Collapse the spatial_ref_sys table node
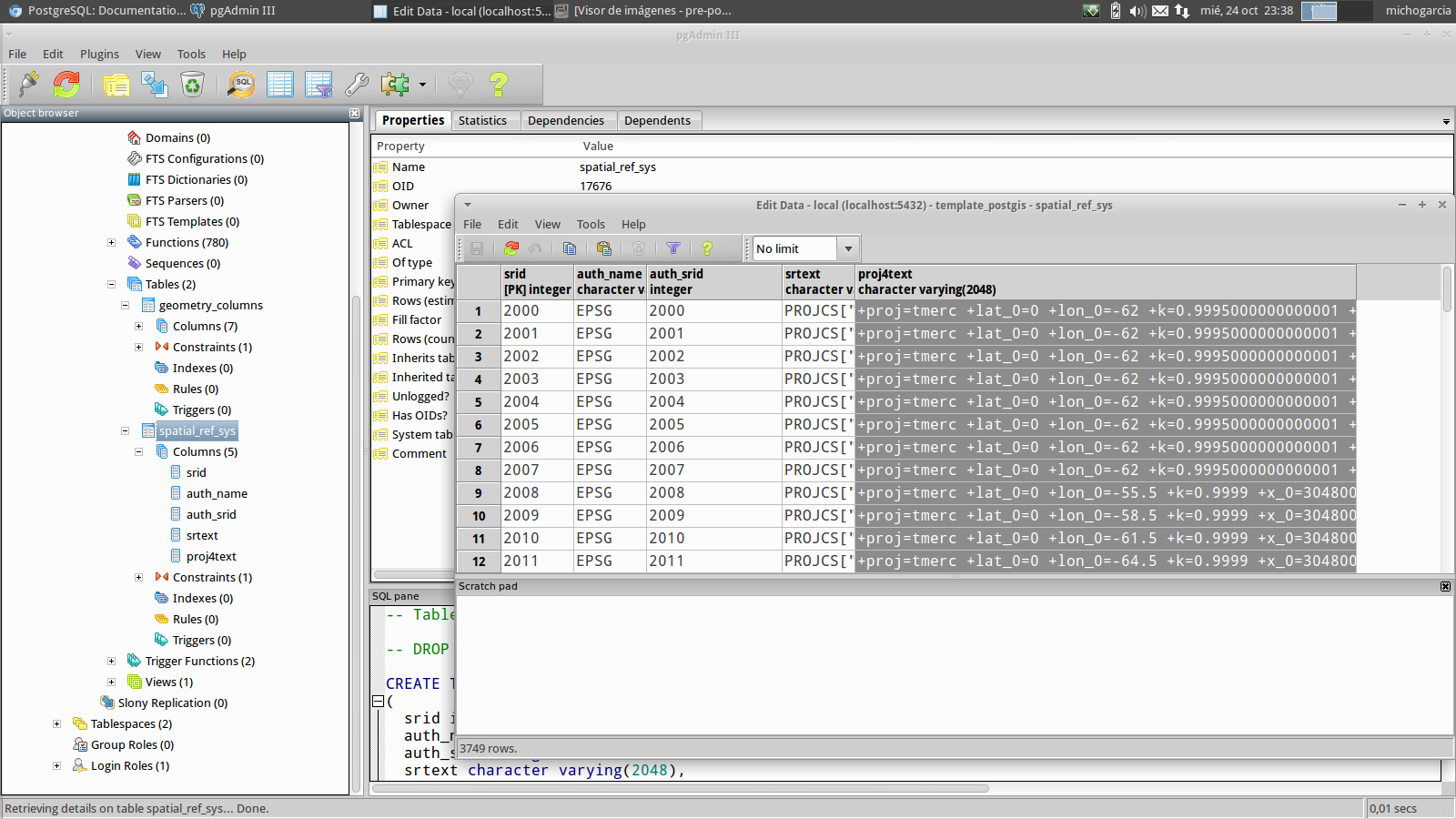Viewport: 1456px width, 819px height. [125, 431]
